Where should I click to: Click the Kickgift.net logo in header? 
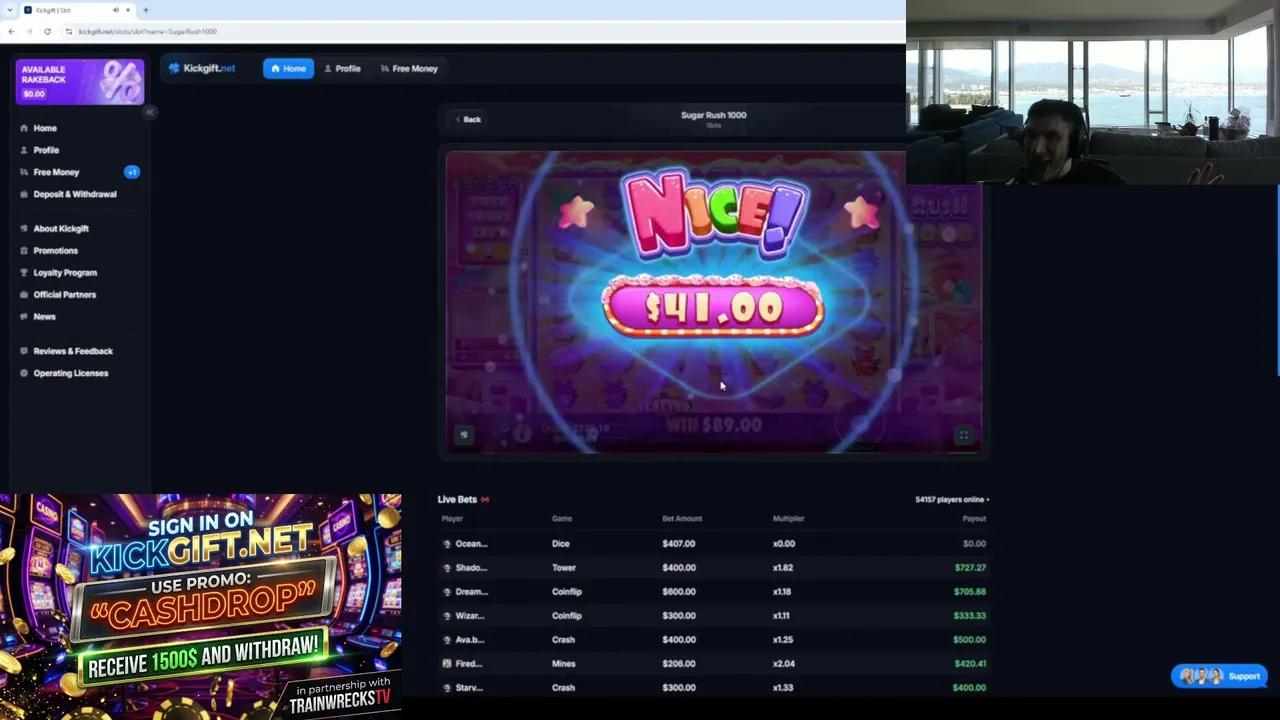point(202,68)
